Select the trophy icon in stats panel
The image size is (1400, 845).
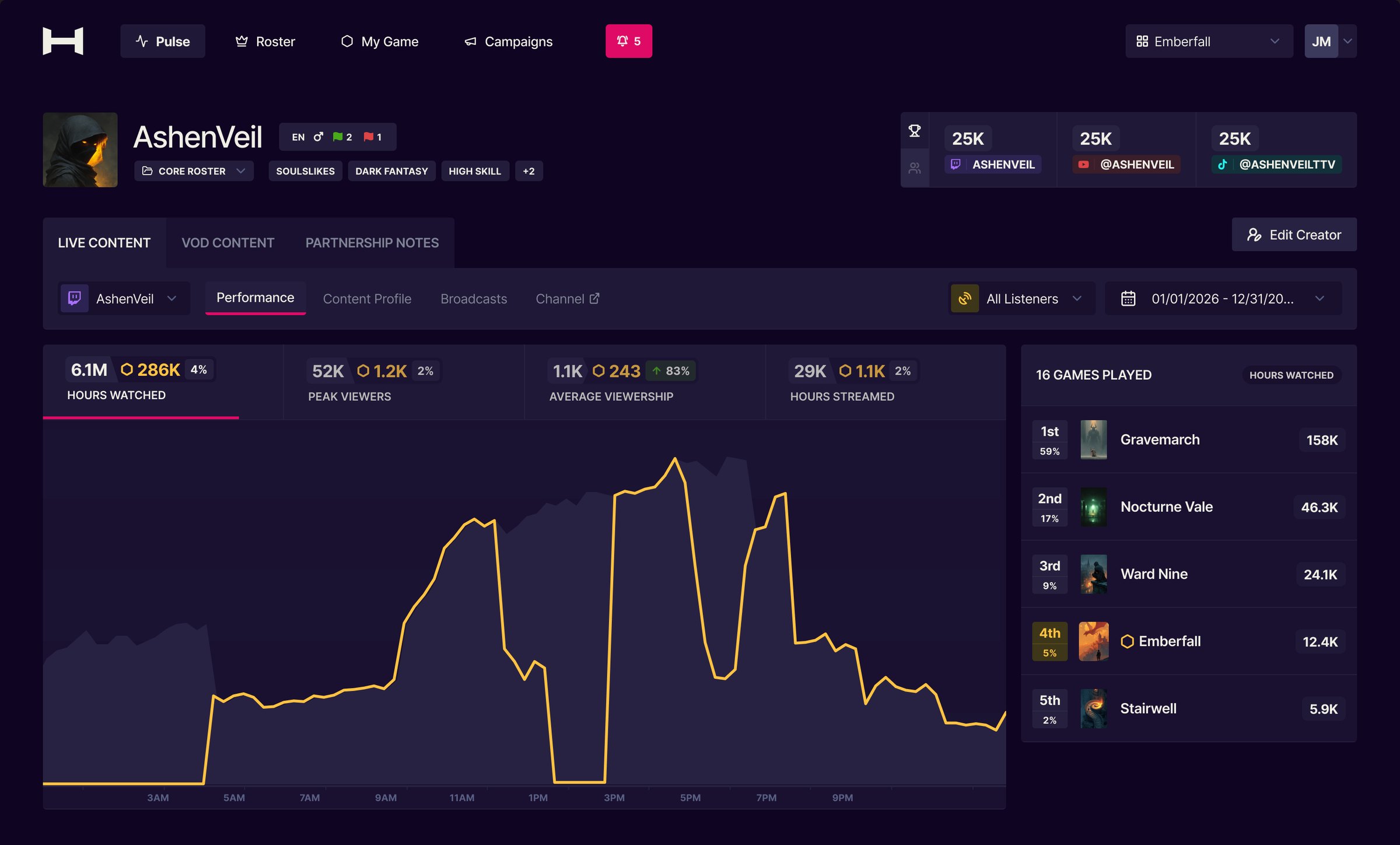[x=915, y=131]
